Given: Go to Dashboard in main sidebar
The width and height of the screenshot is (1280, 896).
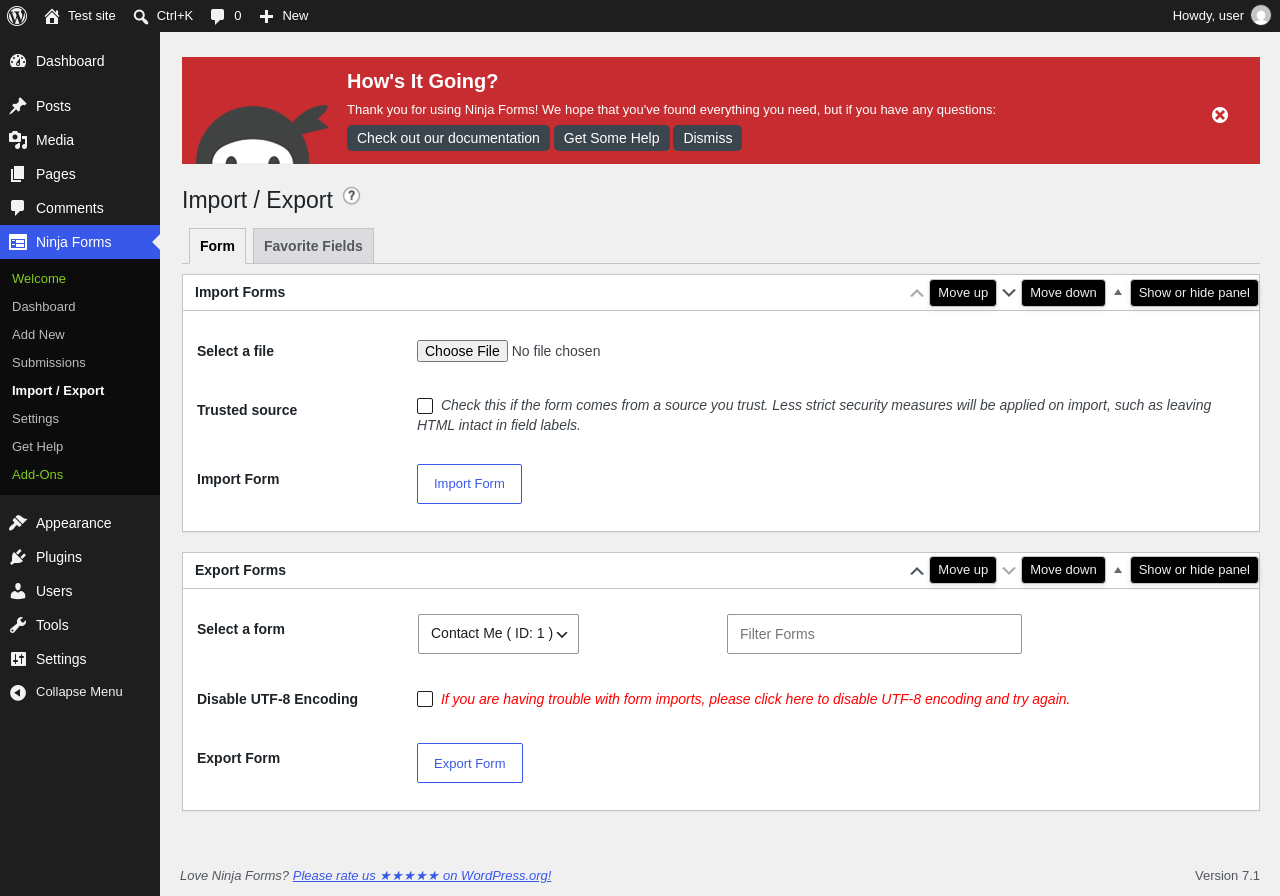Looking at the screenshot, I should (x=80, y=61).
